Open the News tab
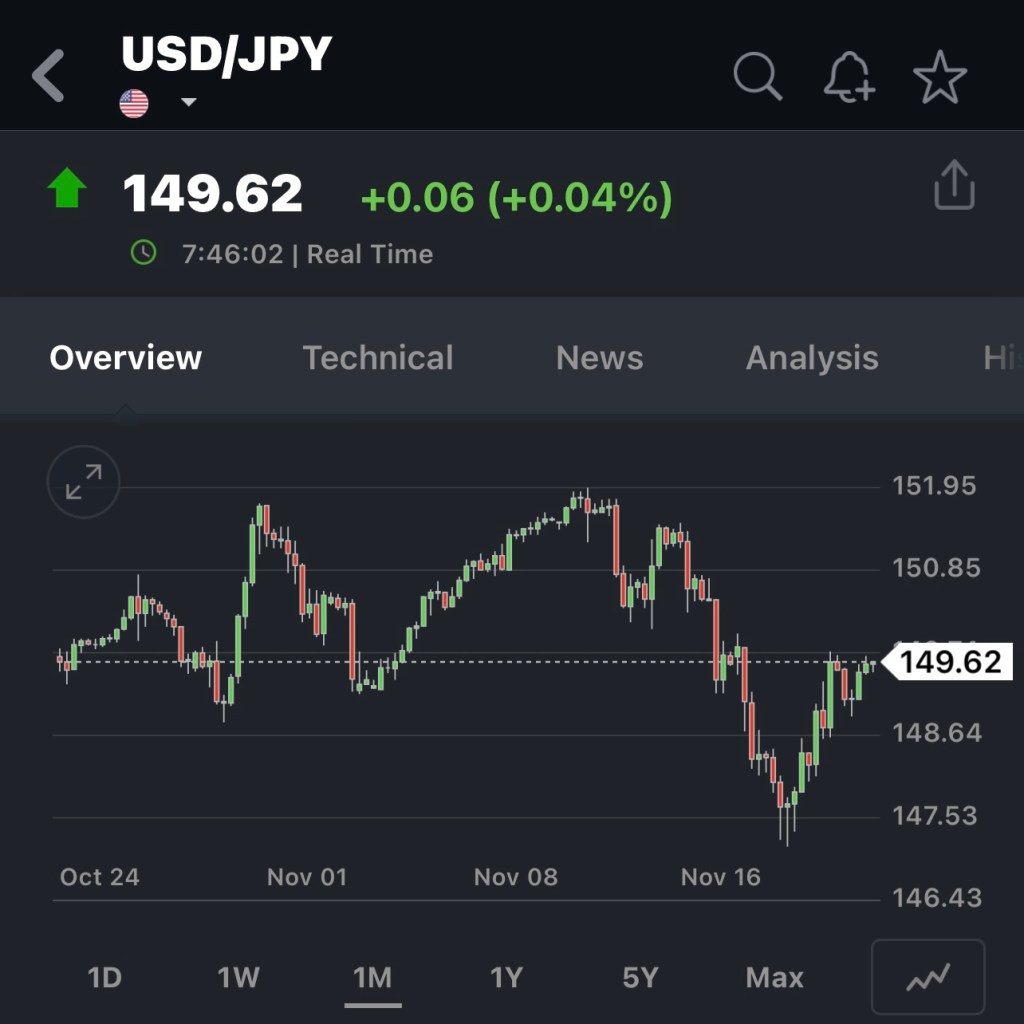The width and height of the screenshot is (1024, 1024). tap(599, 358)
